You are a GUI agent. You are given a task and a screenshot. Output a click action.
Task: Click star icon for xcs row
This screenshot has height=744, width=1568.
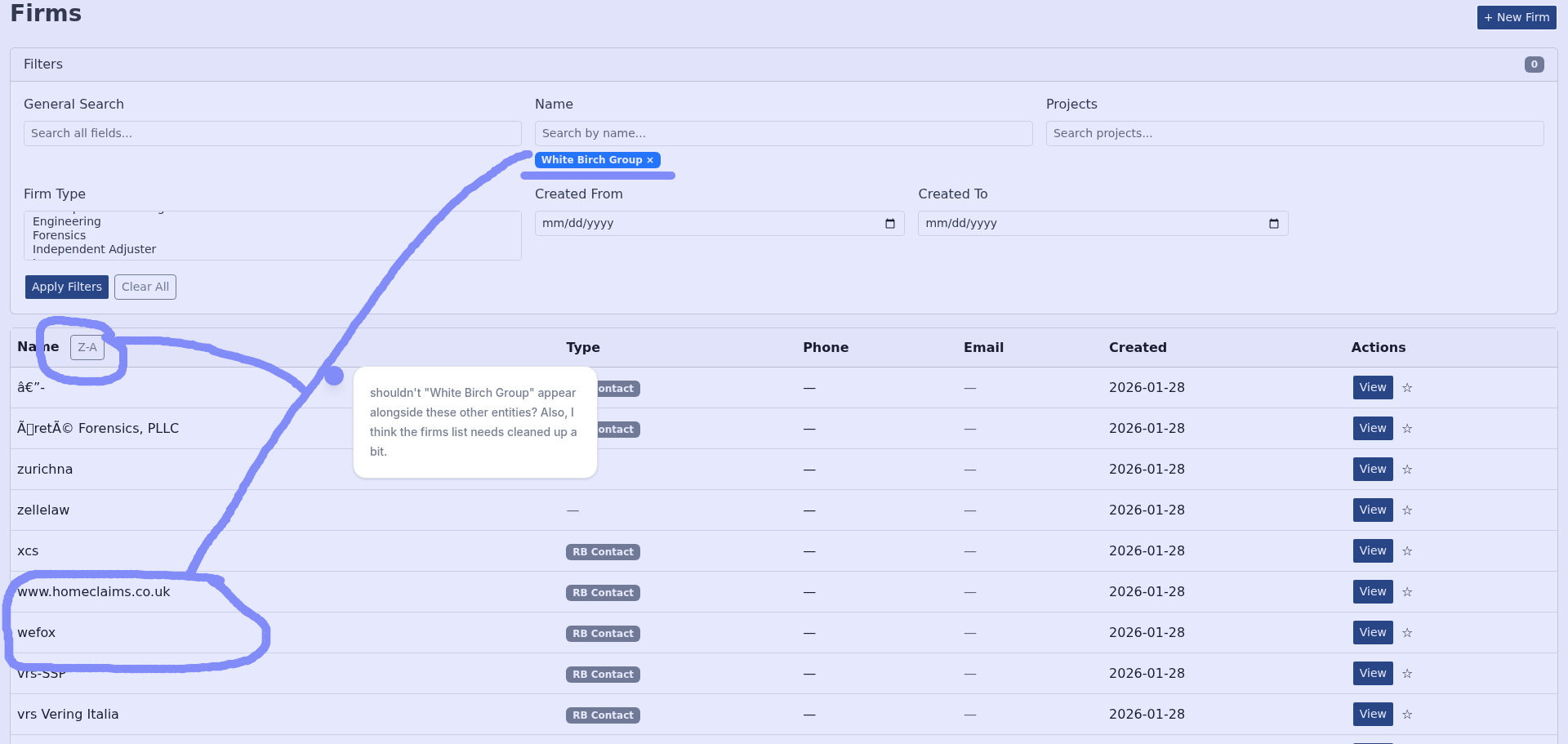tap(1407, 551)
